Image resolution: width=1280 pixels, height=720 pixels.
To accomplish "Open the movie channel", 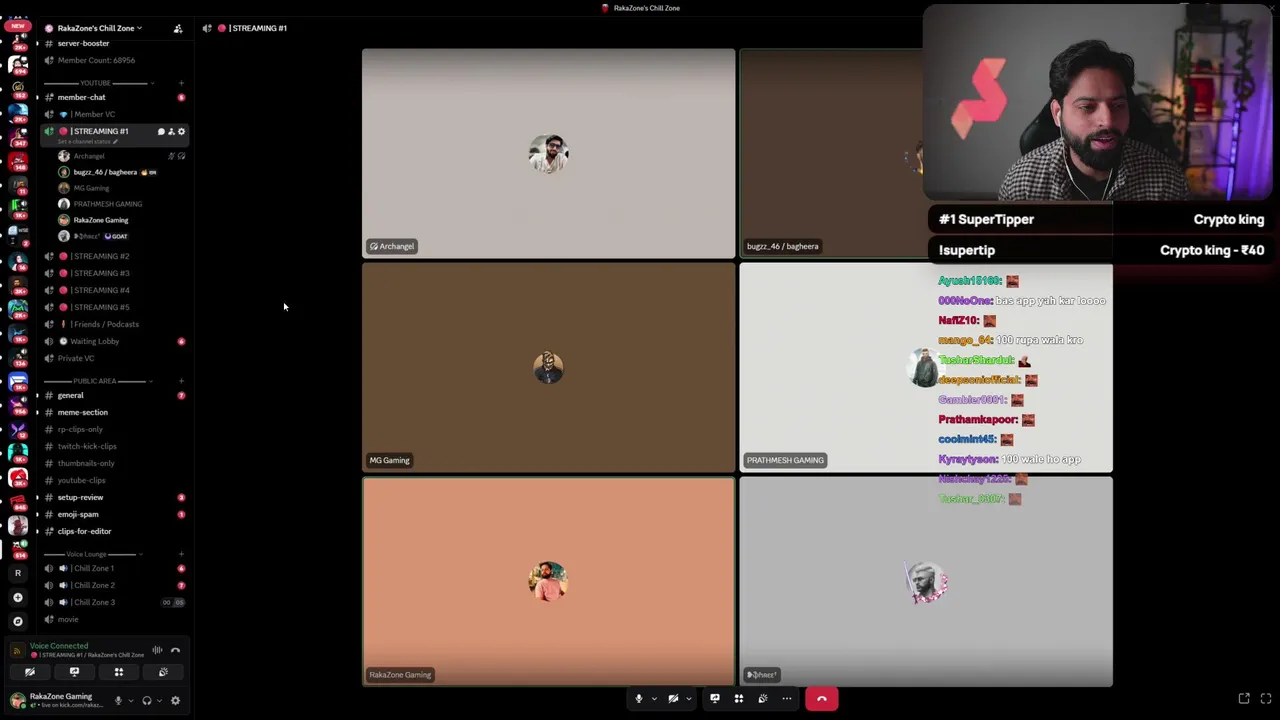I will (x=68, y=619).
